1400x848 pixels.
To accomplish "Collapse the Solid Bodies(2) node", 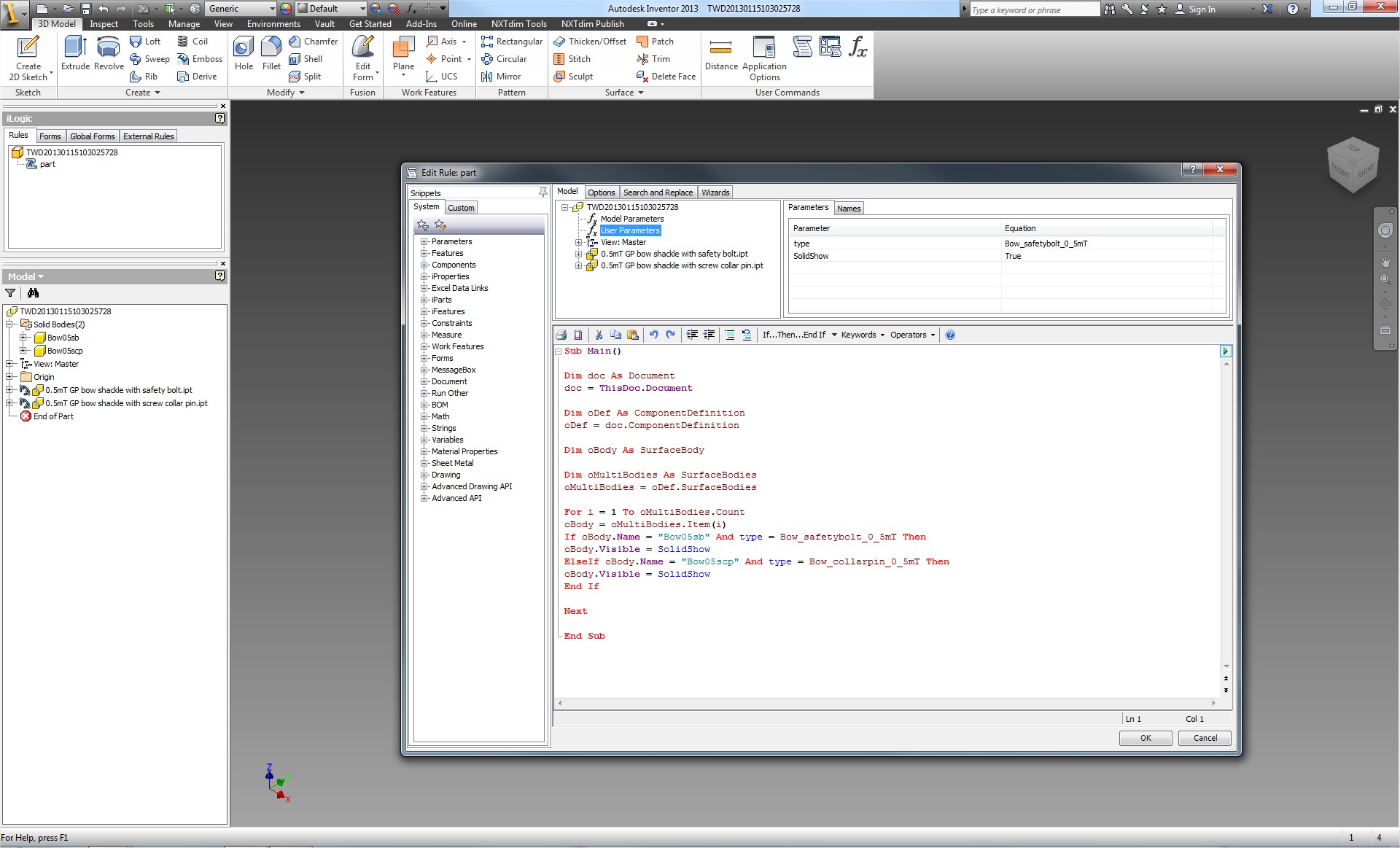I will click(x=10, y=324).
